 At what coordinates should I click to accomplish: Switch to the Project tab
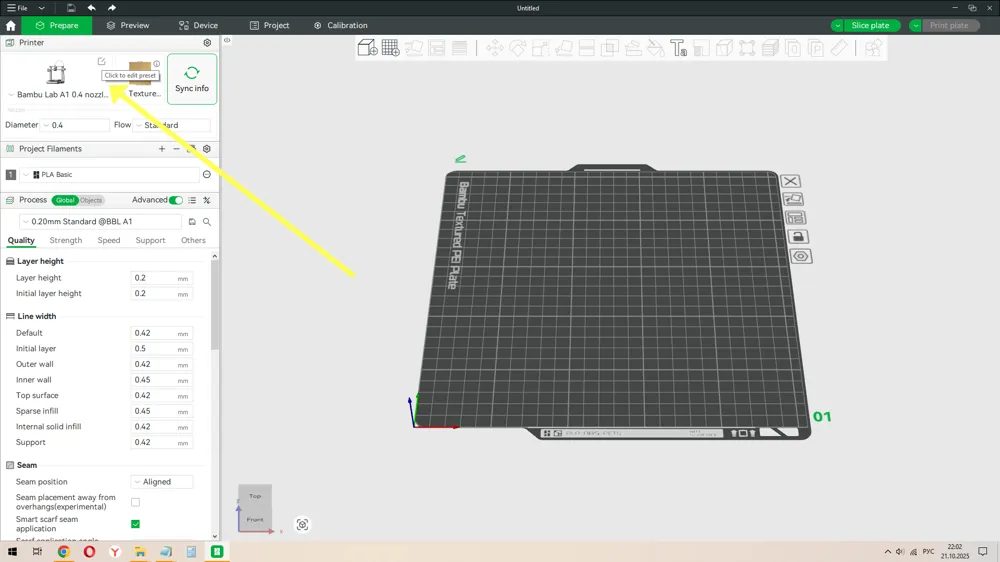coord(269,26)
